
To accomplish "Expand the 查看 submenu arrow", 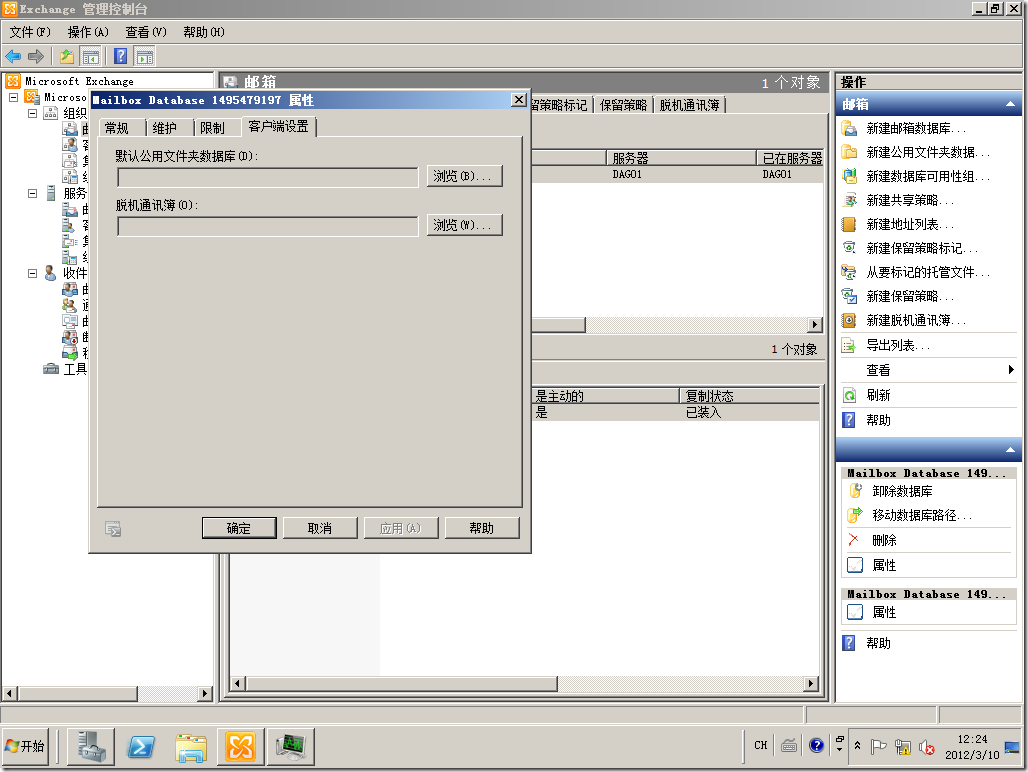I will pyautogui.click(x=1011, y=370).
